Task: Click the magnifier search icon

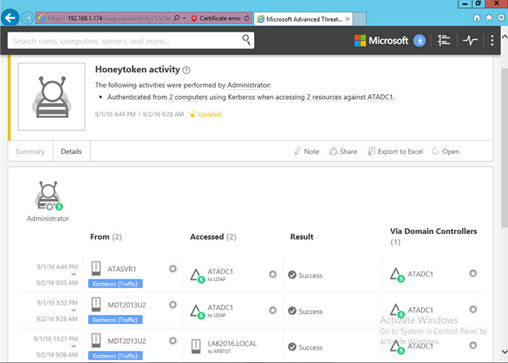Action: (246, 40)
